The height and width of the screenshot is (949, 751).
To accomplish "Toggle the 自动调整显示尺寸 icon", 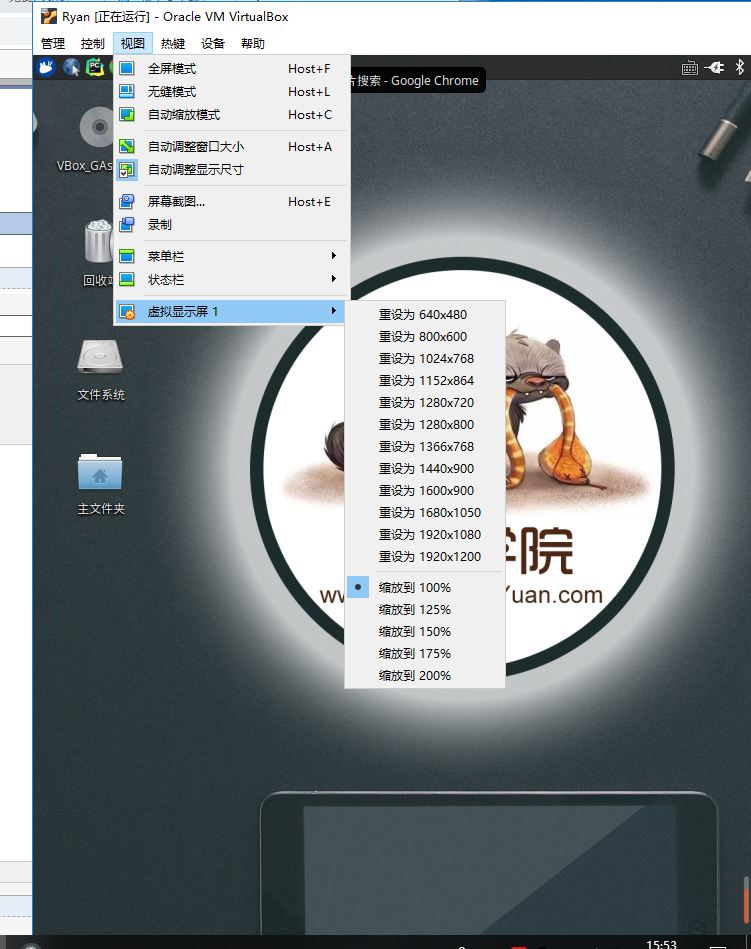I will click(x=126, y=169).
